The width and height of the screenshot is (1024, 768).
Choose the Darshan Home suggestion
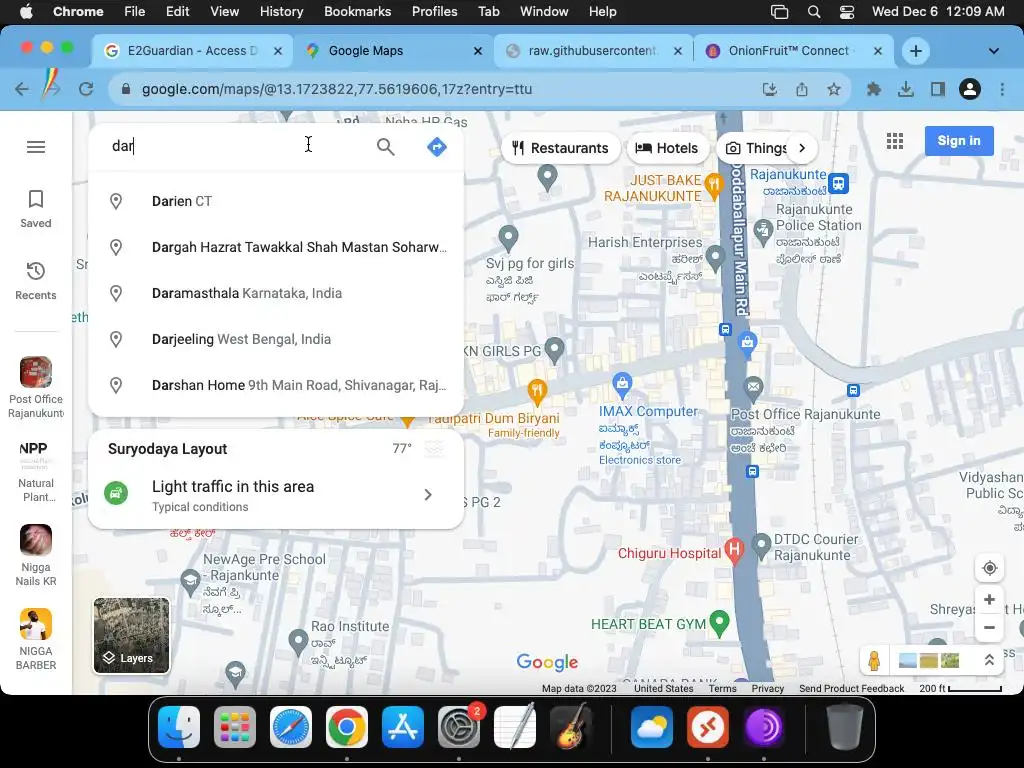276,385
